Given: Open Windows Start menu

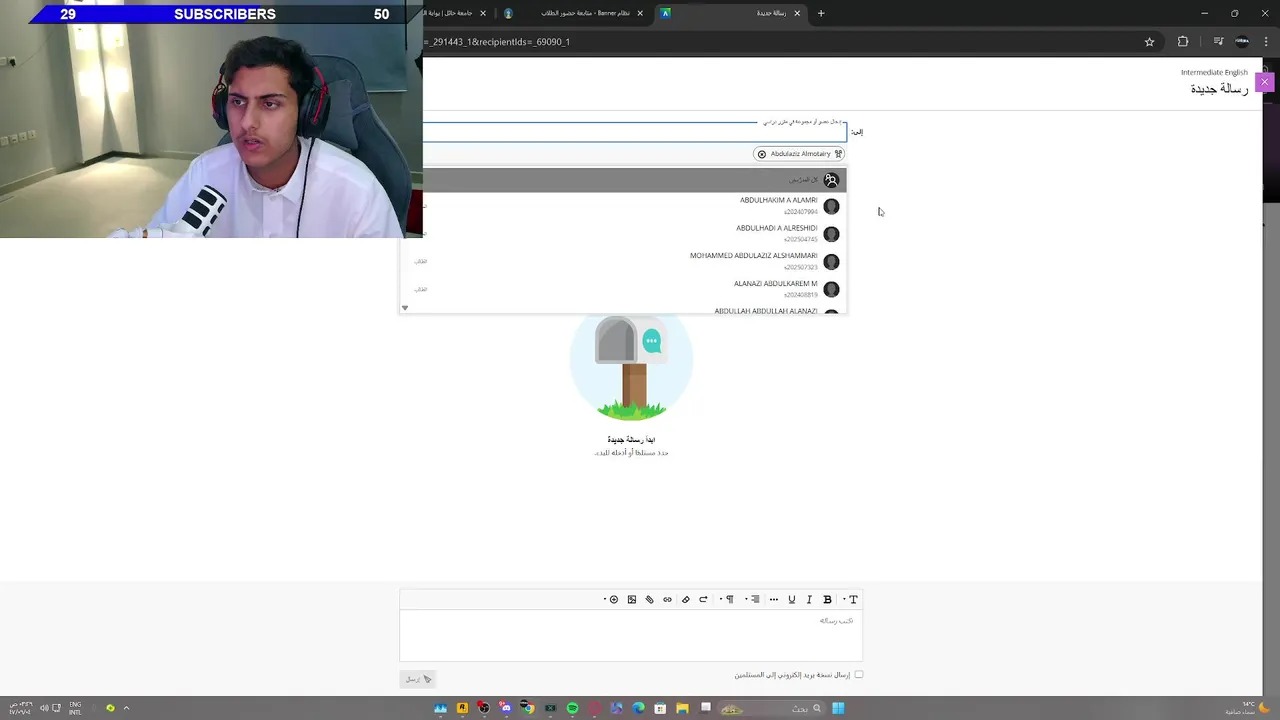Looking at the screenshot, I should tap(838, 708).
